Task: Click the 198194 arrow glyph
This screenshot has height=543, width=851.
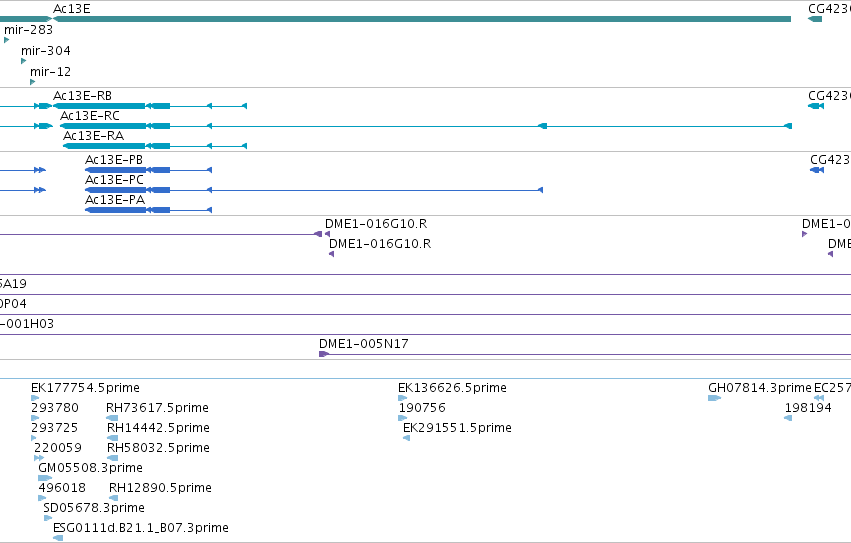Action: [x=788, y=418]
